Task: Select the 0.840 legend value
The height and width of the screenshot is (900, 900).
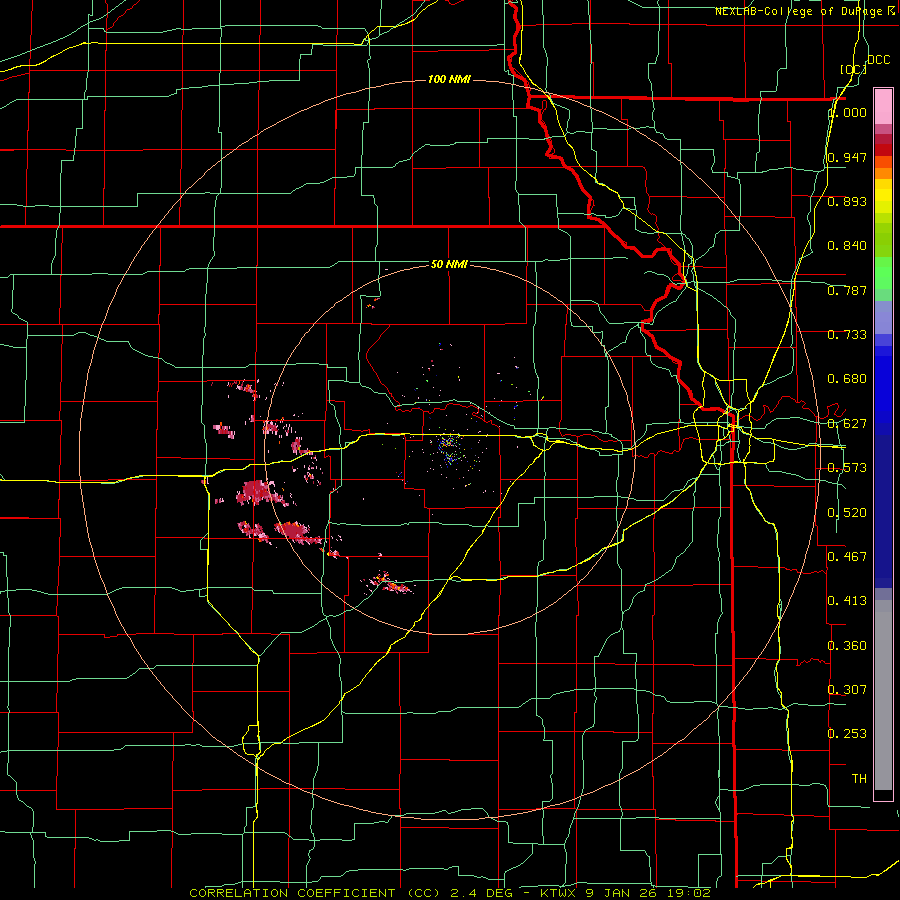Action: click(847, 246)
